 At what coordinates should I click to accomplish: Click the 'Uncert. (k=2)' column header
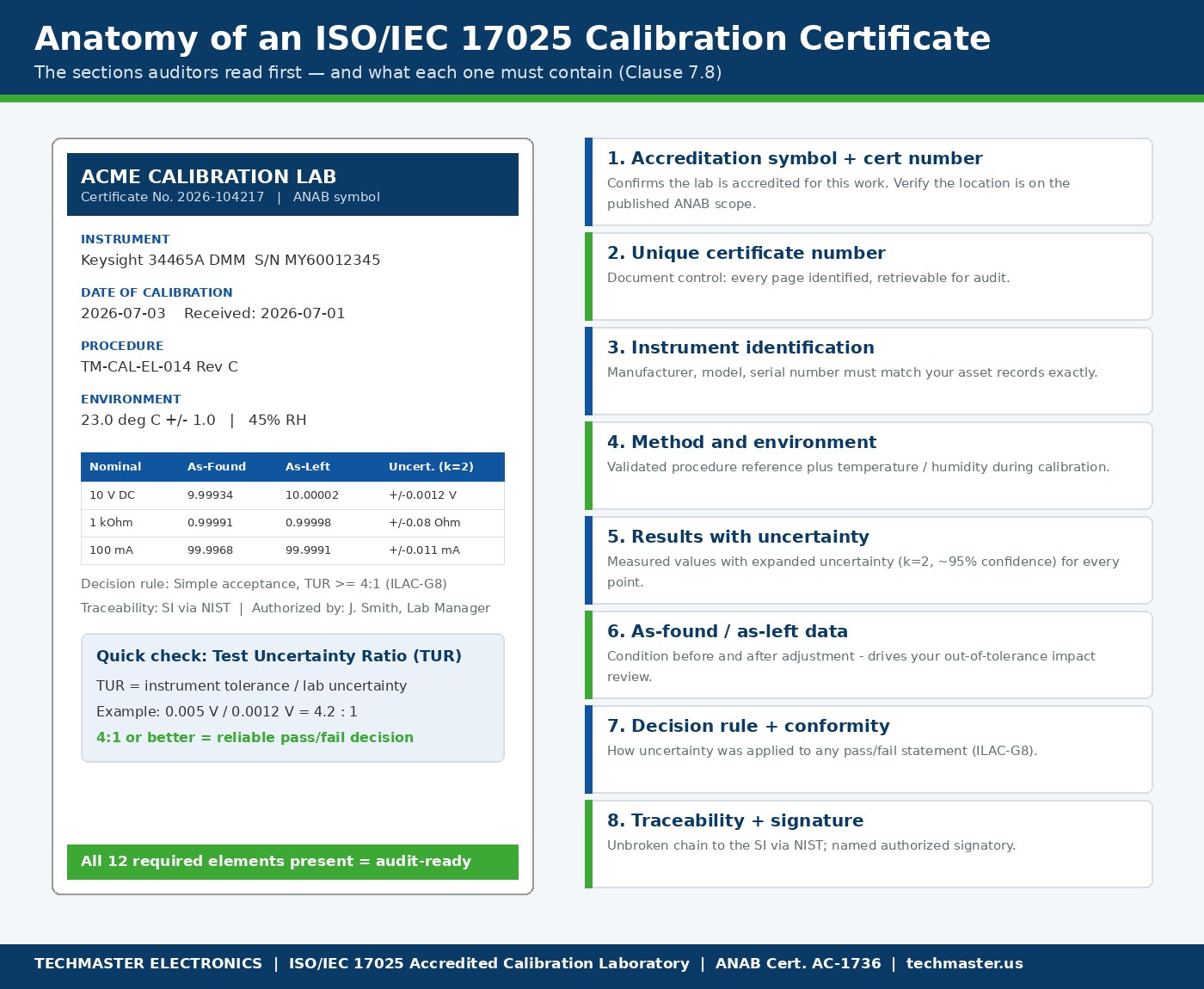(x=431, y=467)
